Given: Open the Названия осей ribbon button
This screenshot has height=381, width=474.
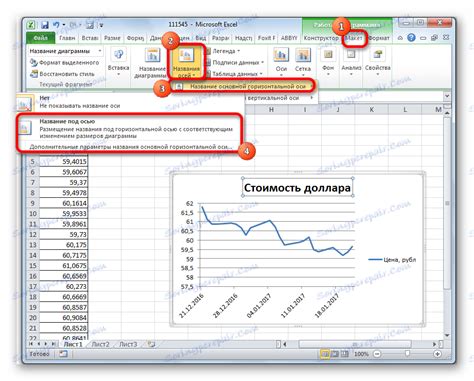Looking at the screenshot, I should pyautogui.click(x=186, y=63).
